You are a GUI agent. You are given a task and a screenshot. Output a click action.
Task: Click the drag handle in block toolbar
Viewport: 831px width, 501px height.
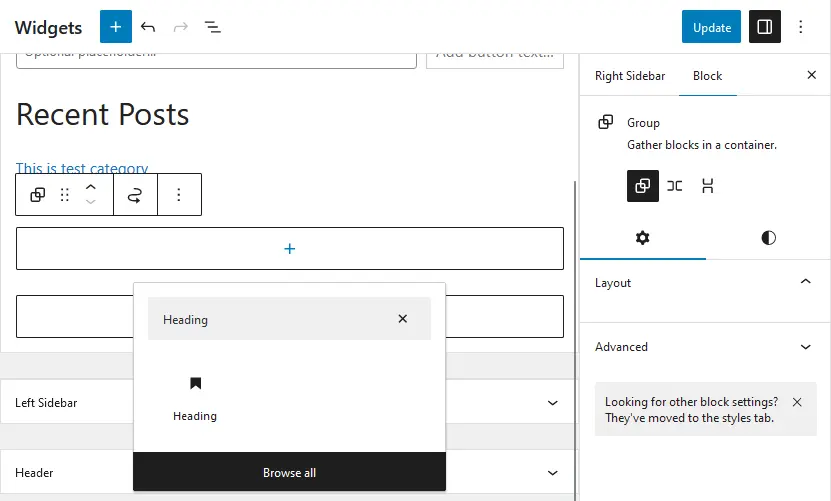point(65,195)
